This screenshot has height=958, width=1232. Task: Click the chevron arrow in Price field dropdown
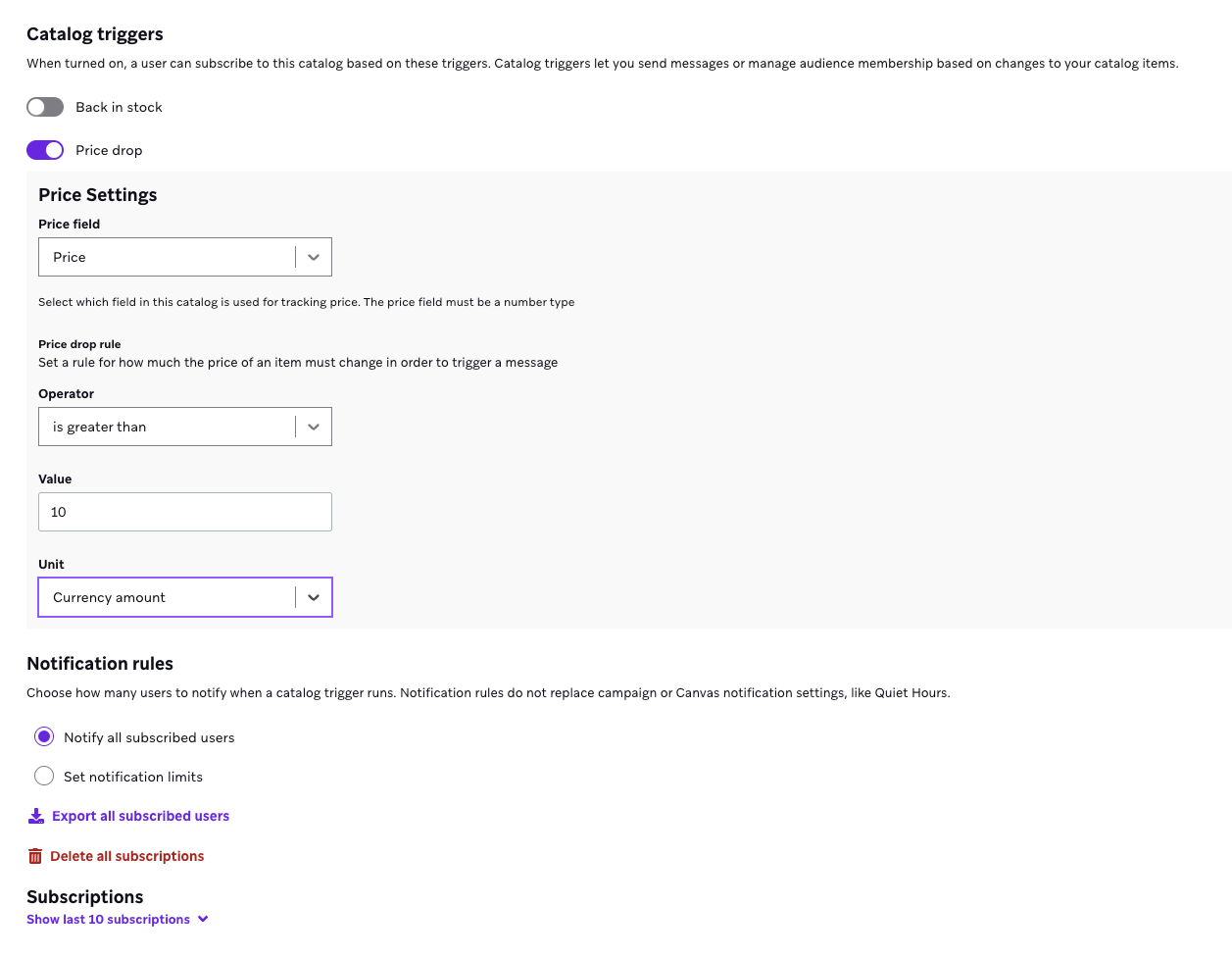click(314, 257)
